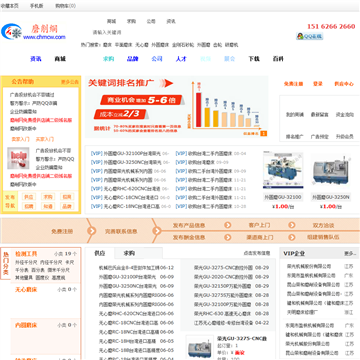Image resolution: width=360 pixels, height=360 pixels.
Task: Click 发布产品信息 in process bar
Action: pyautogui.click(x=189, y=225)
